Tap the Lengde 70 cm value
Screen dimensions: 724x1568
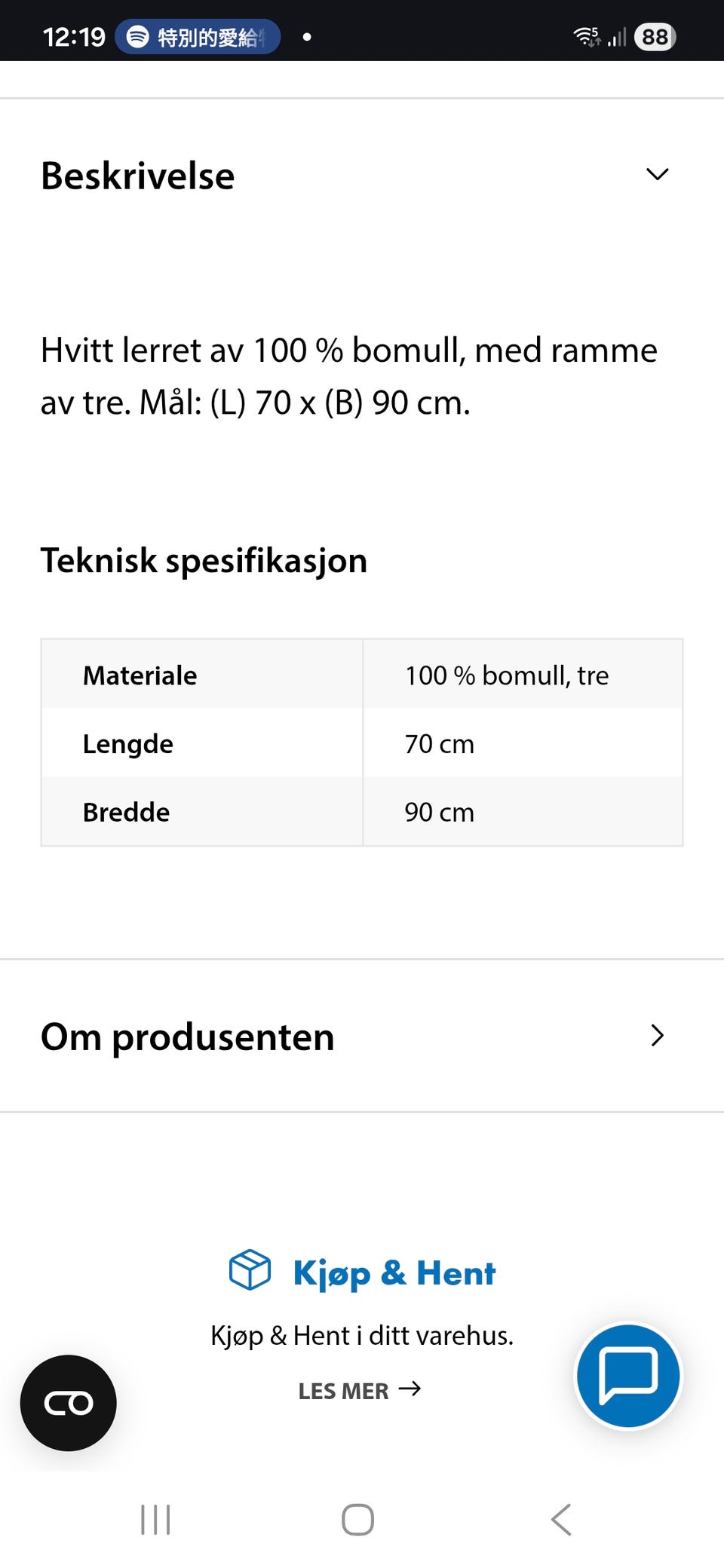coord(440,744)
